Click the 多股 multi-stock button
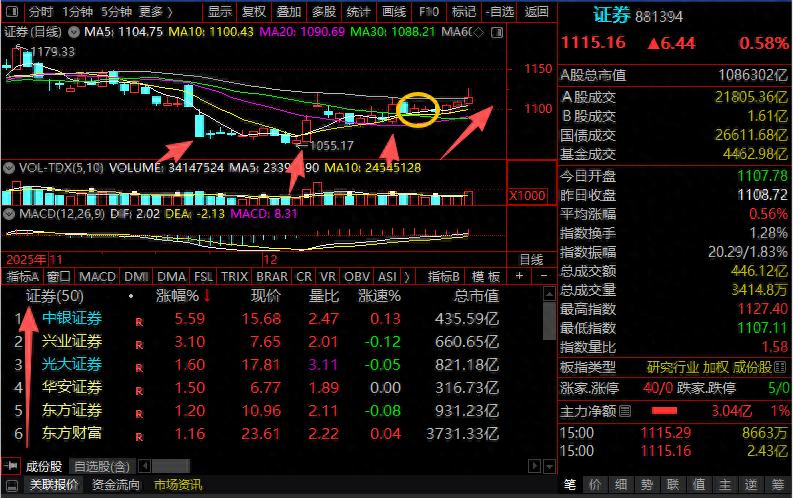Image resolution: width=793 pixels, height=498 pixels. pyautogui.click(x=324, y=11)
